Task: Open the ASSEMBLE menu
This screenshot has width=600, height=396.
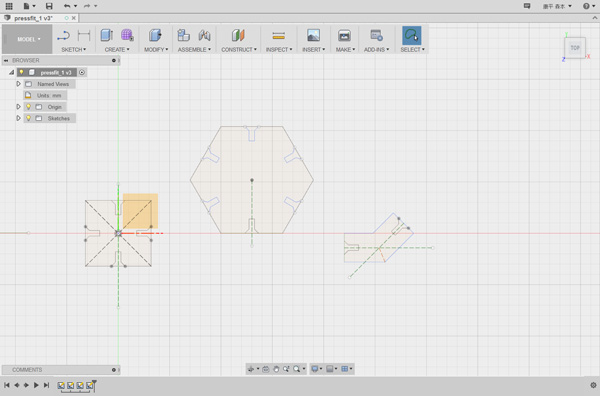Action: click(x=194, y=49)
